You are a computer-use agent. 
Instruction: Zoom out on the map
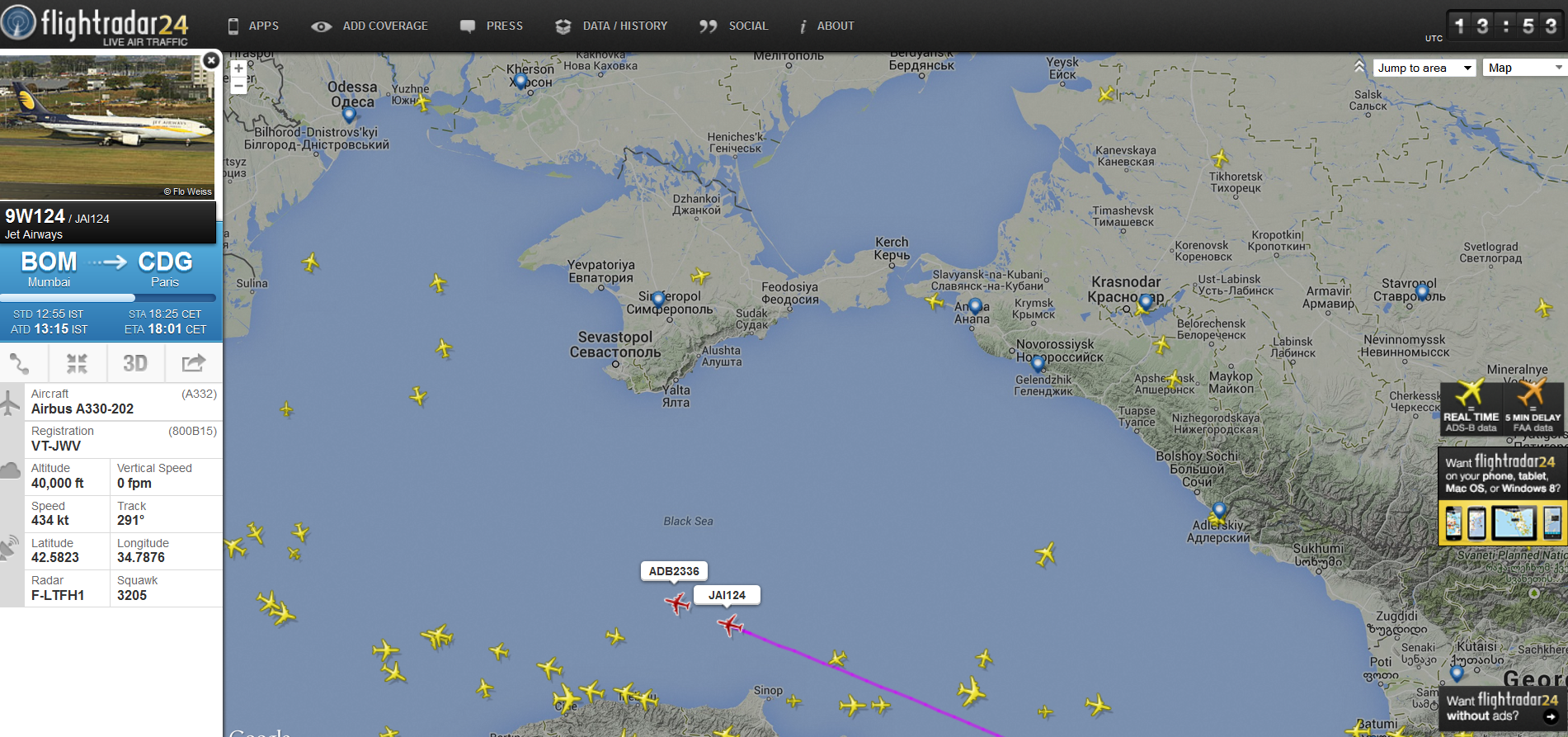238,86
